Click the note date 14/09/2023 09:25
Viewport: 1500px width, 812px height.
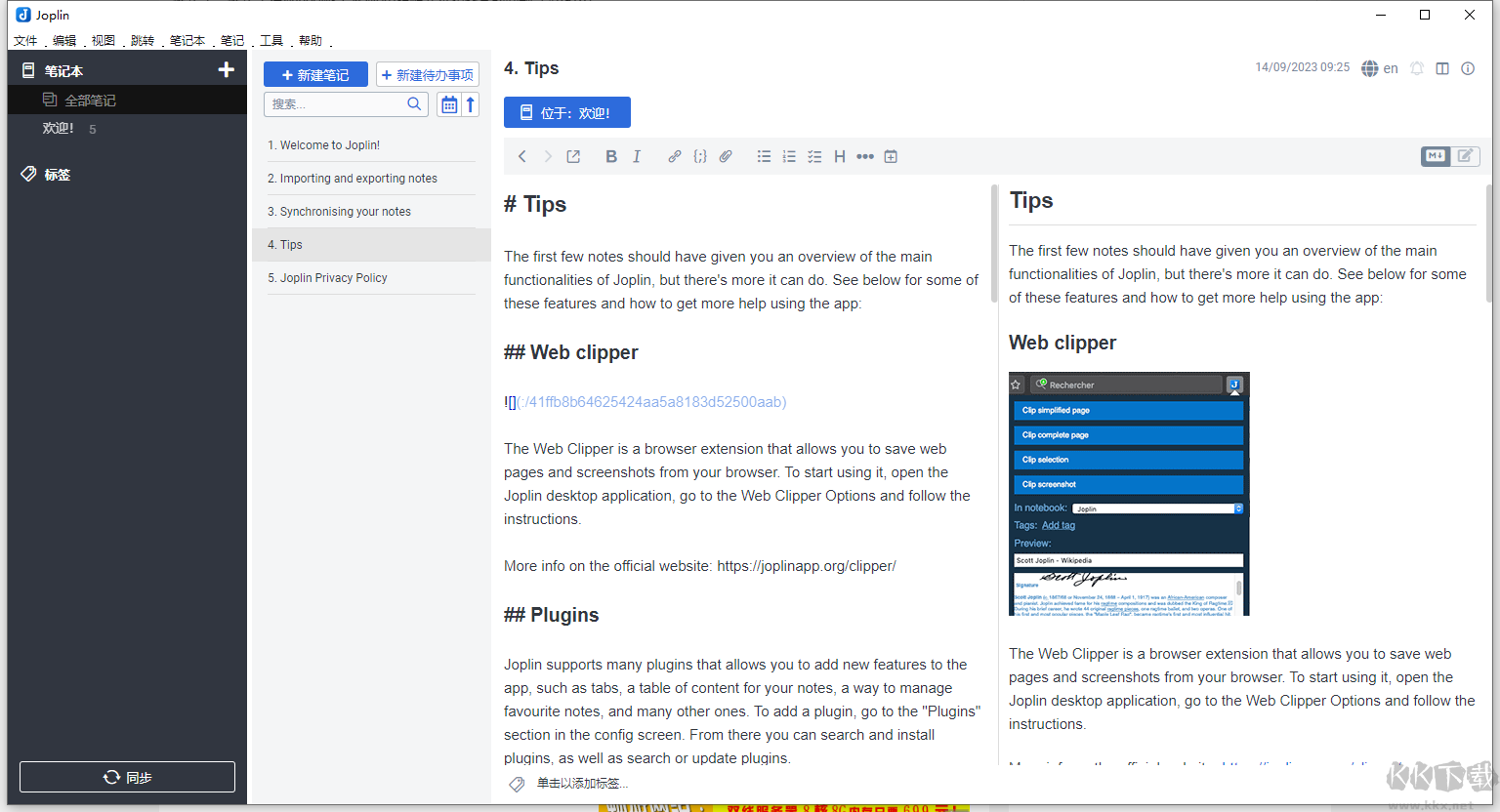pyautogui.click(x=1303, y=67)
